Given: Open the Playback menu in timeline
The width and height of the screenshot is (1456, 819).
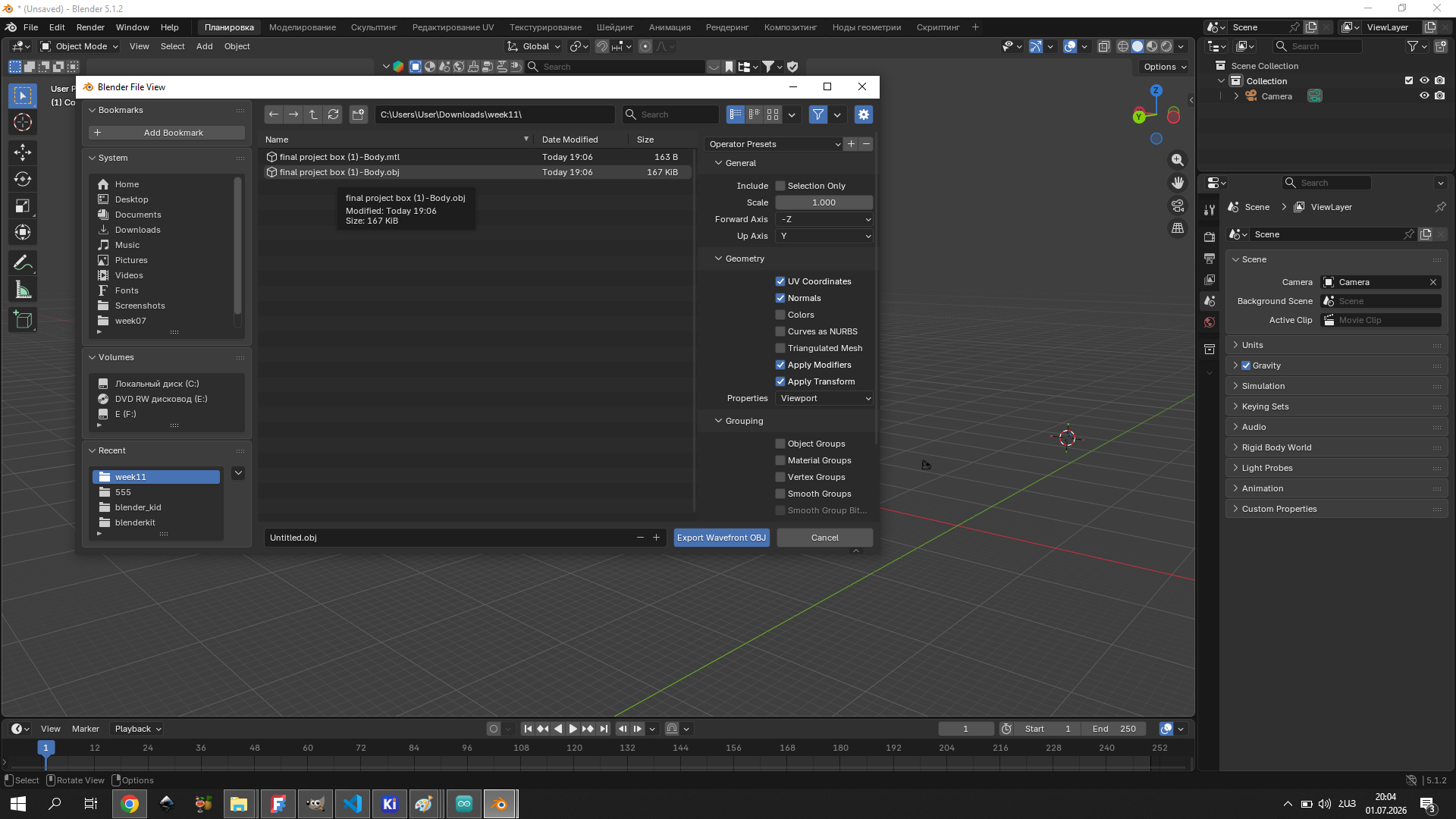Looking at the screenshot, I should point(137,729).
